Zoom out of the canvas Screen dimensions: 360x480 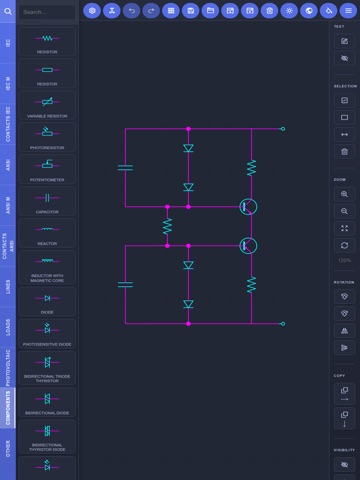pos(344,211)
